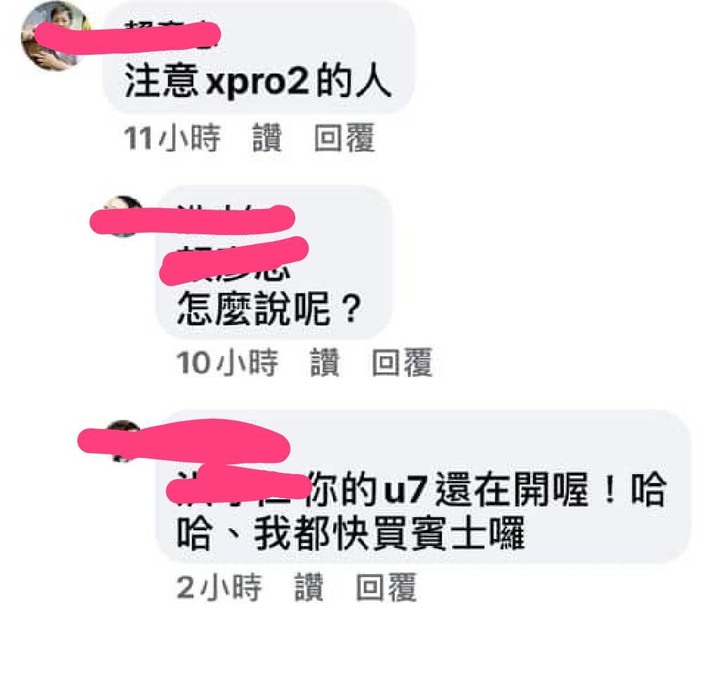Open the 11小時 timestamp link

click(172, 138)
